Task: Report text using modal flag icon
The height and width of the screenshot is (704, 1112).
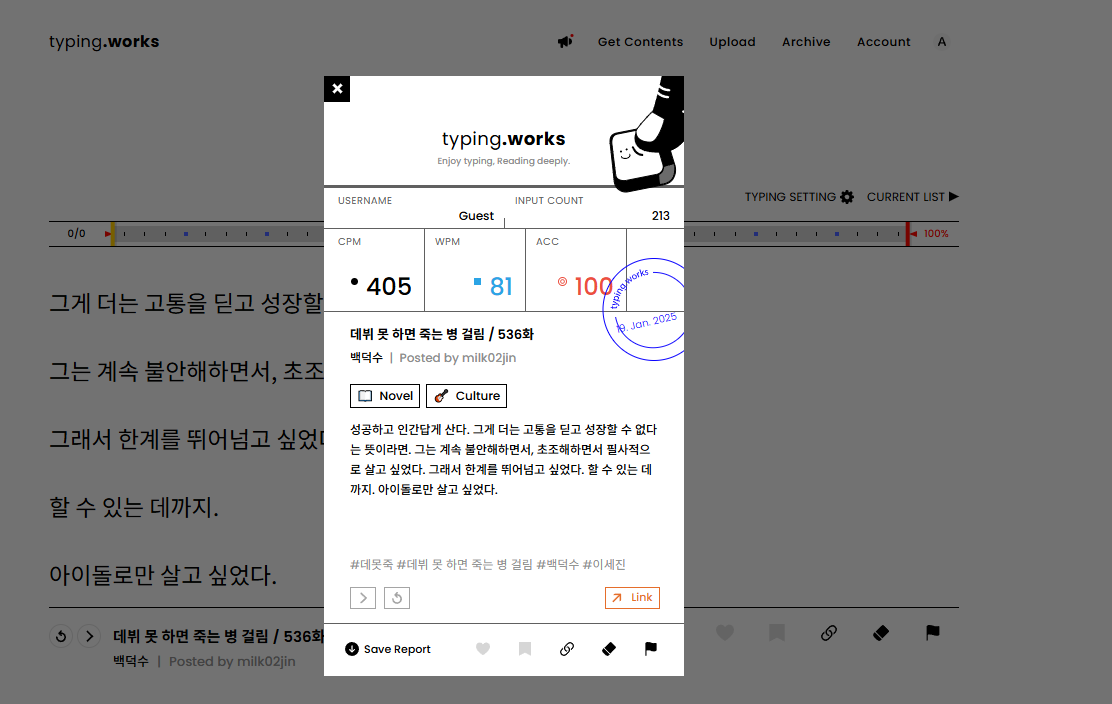Action: (650, 649)
